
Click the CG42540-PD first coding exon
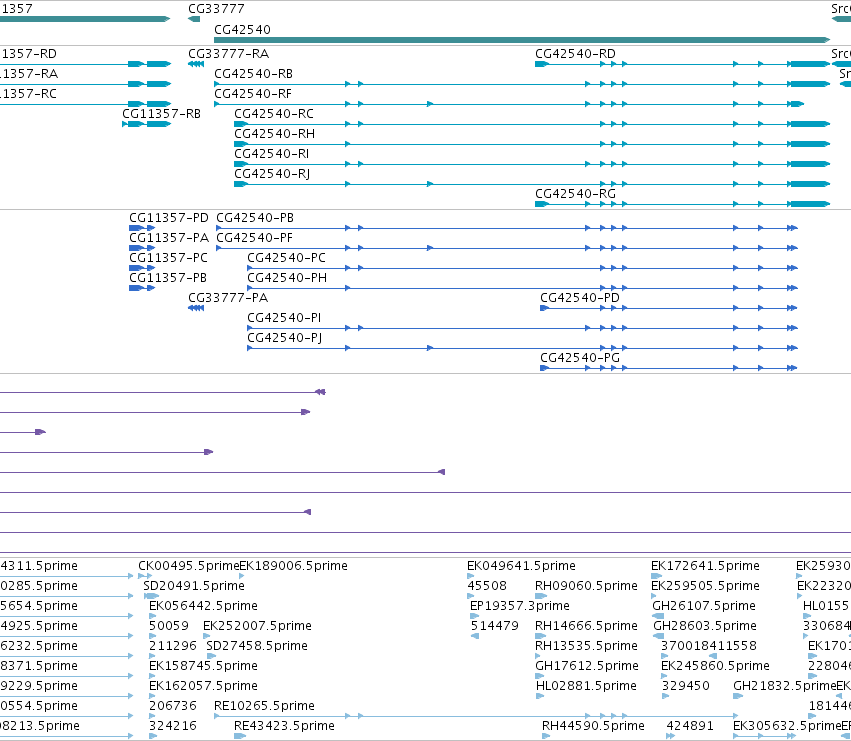pos(544,308)
